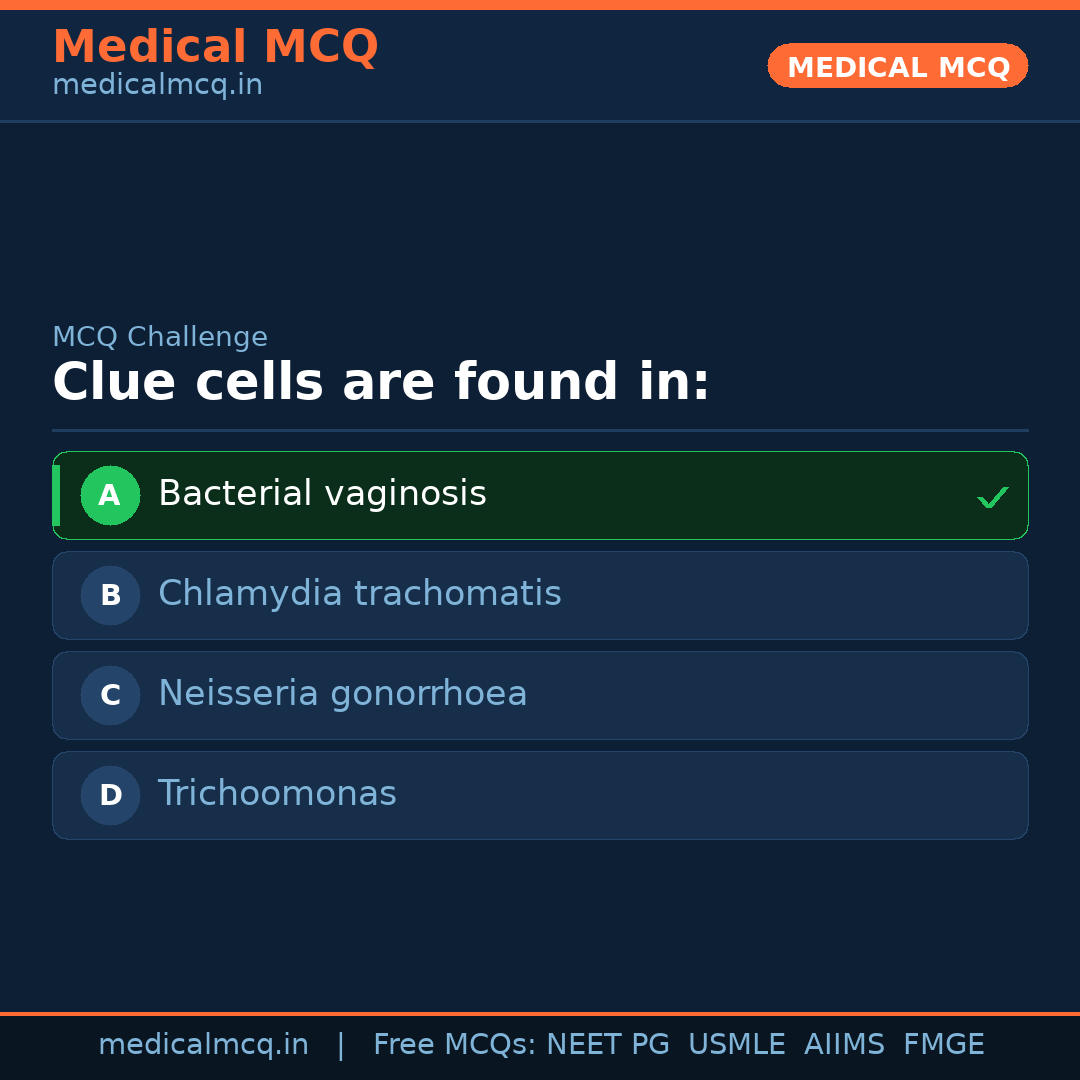Screen dimensions: 1080x1080
Task: Click the AIIMS footer label
Action: click(x=844, y=1045)
